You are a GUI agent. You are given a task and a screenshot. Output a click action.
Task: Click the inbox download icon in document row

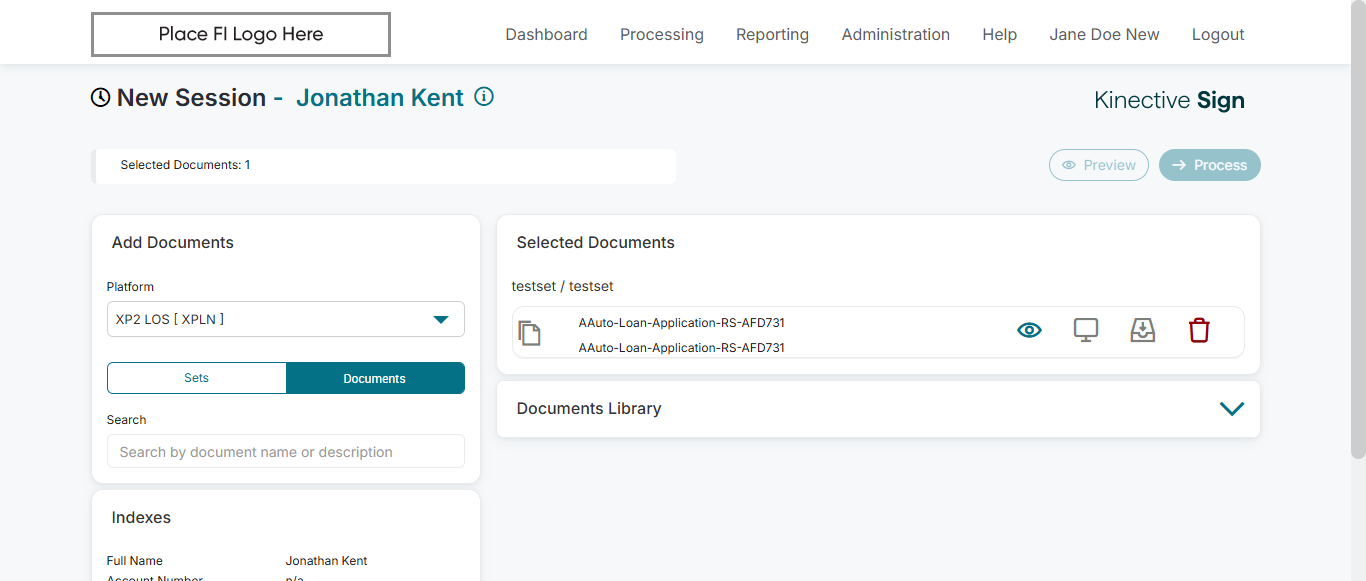(1143, 330)
